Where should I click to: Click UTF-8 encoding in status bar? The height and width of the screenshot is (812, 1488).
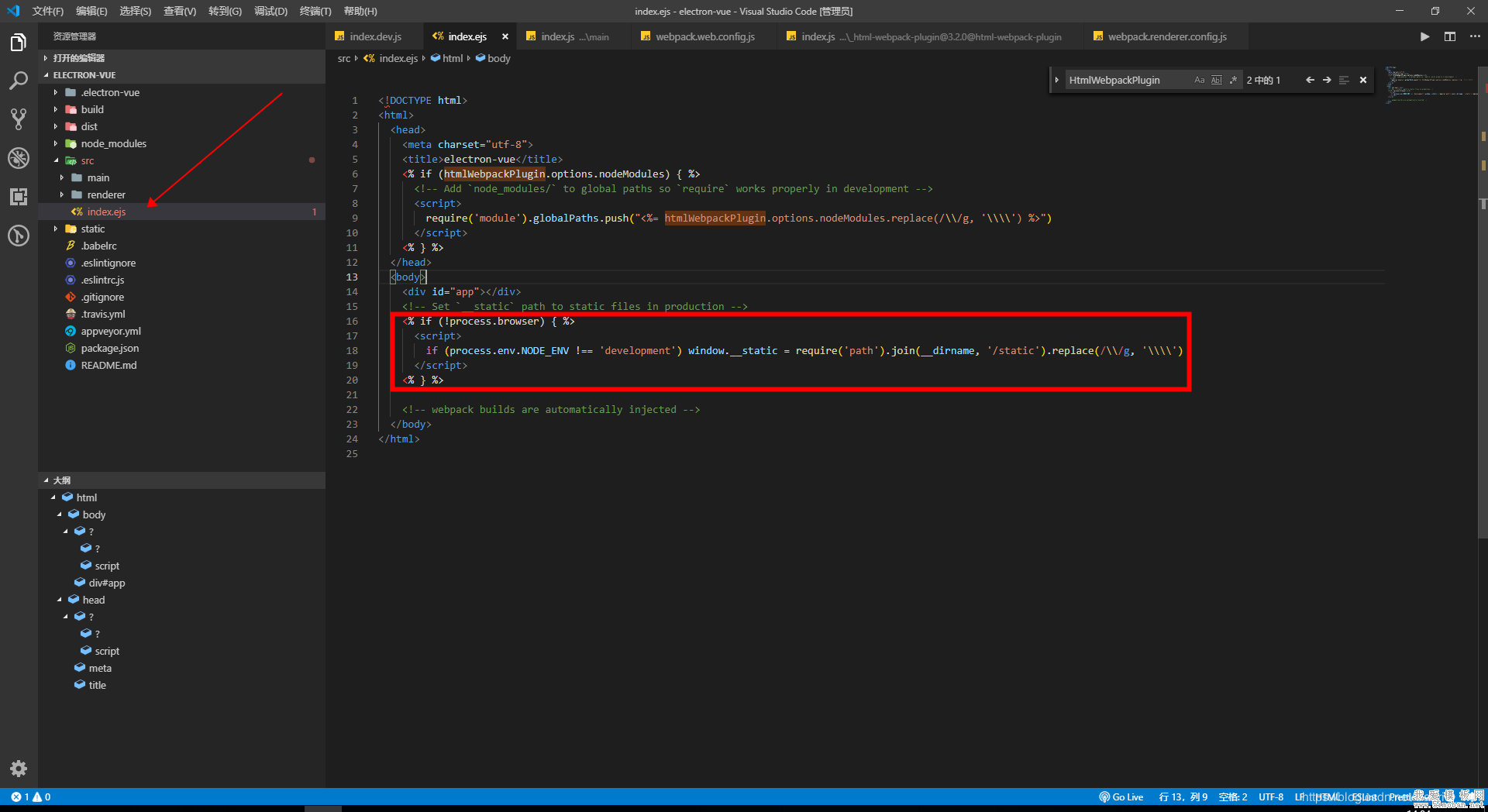1270,797
